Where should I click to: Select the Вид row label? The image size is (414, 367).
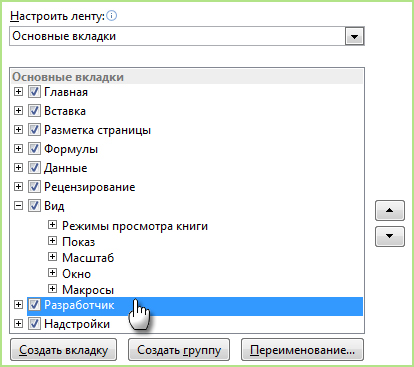pyautogui.click(x=54, y=206)
